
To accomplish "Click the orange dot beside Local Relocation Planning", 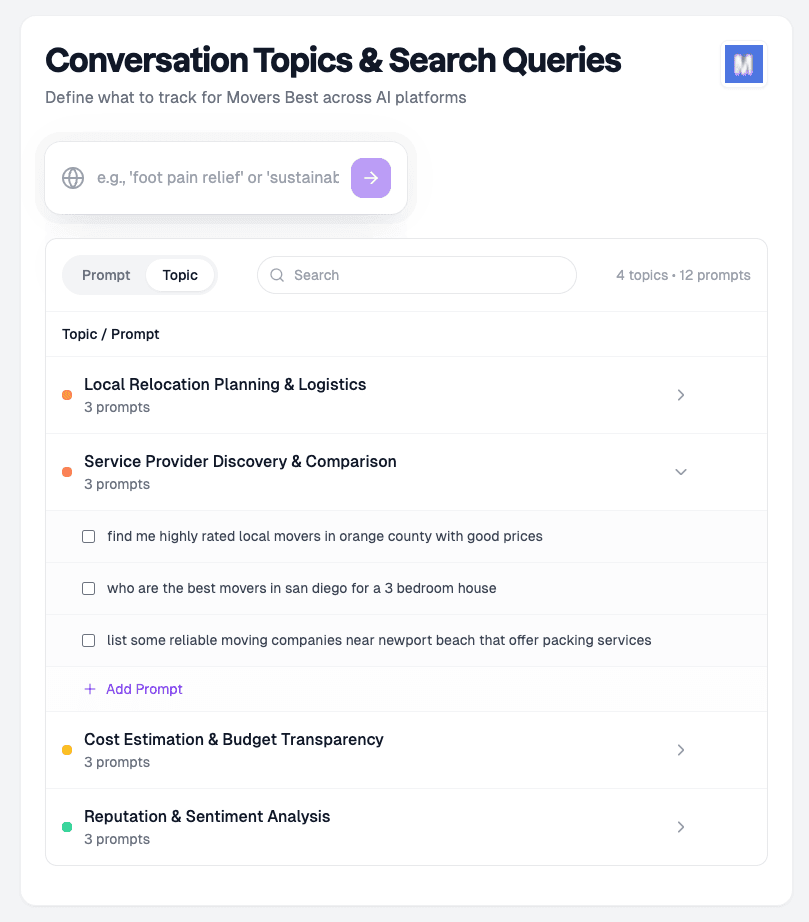I will coord(67,394).
